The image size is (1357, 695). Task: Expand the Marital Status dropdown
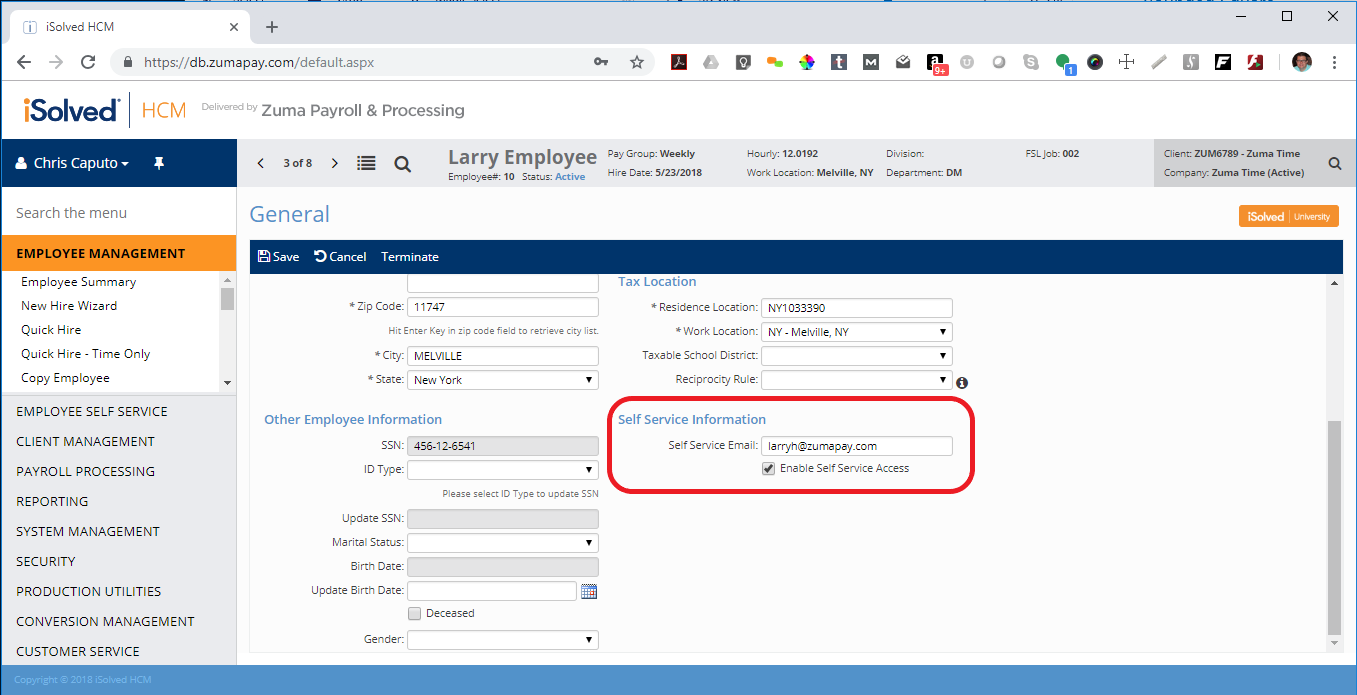tap(503, 543)
